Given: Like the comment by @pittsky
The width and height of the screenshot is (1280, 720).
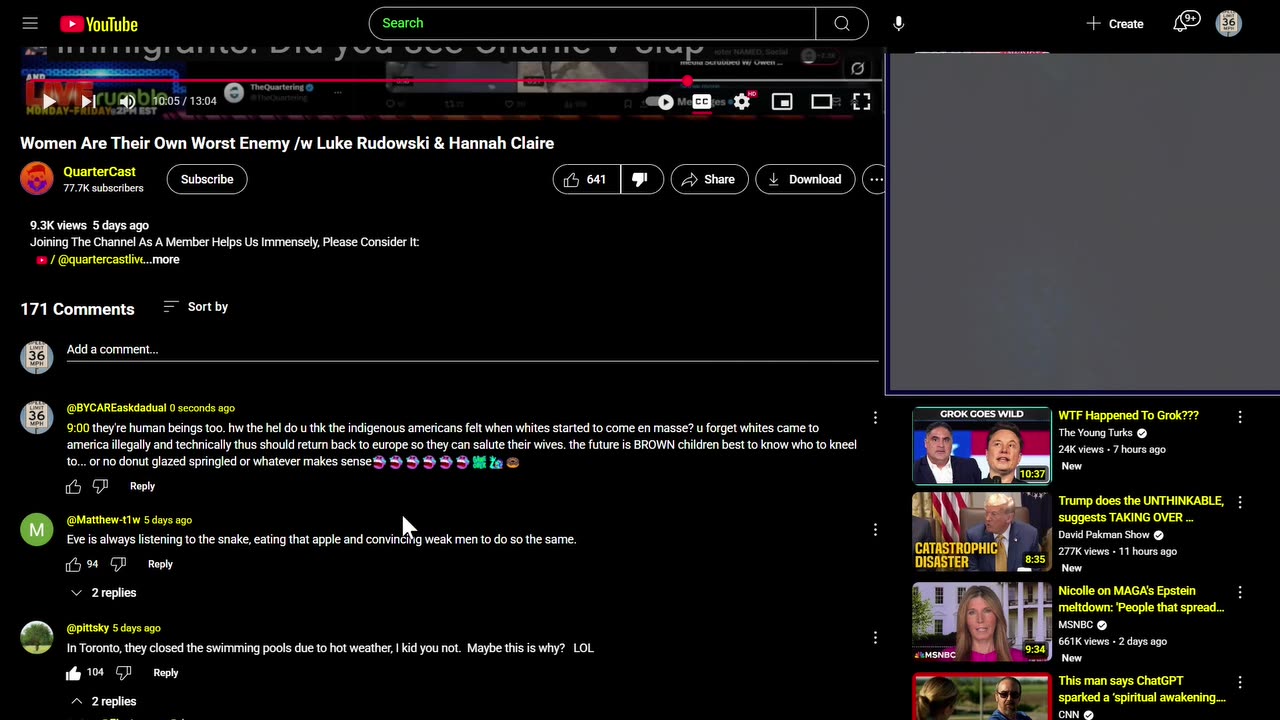Looking at the screenshot, I should click(73, 673).
